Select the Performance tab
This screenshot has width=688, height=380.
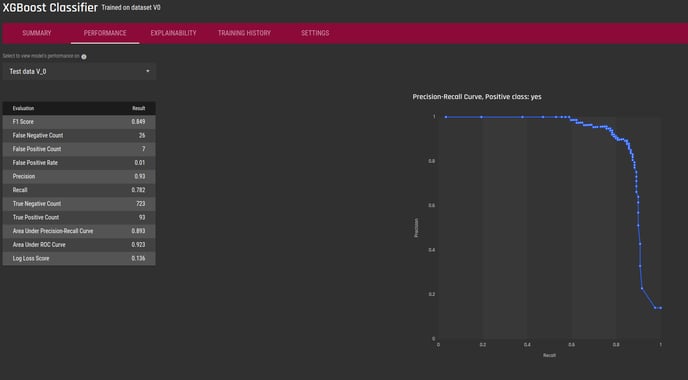coord(105,33)
